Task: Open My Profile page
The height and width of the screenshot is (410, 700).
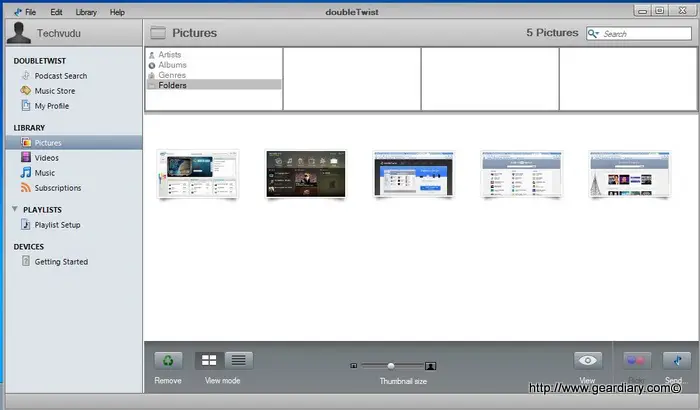Action: point(52,106)
